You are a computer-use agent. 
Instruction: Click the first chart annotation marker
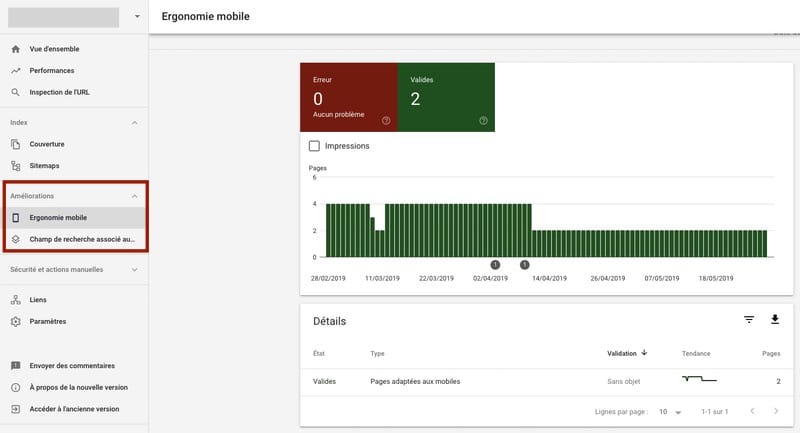pyautogui.click(x=495, y=265)
